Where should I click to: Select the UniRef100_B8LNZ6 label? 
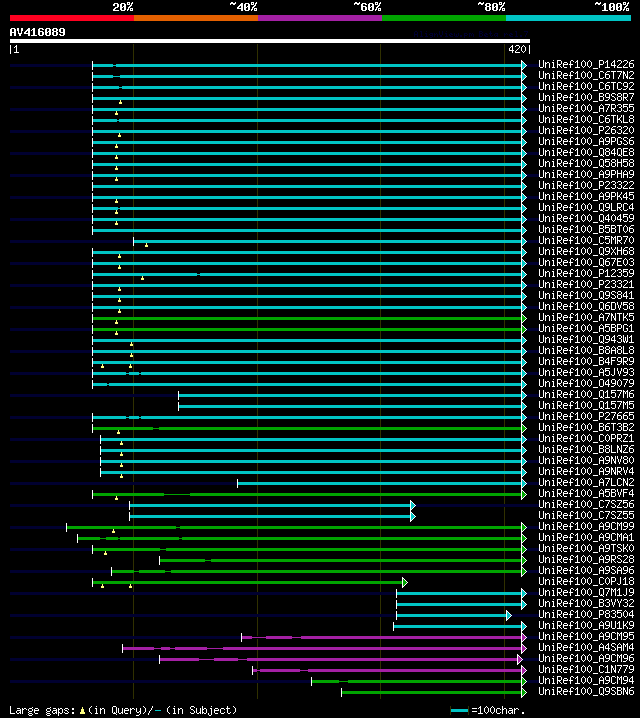click(586, 449)
